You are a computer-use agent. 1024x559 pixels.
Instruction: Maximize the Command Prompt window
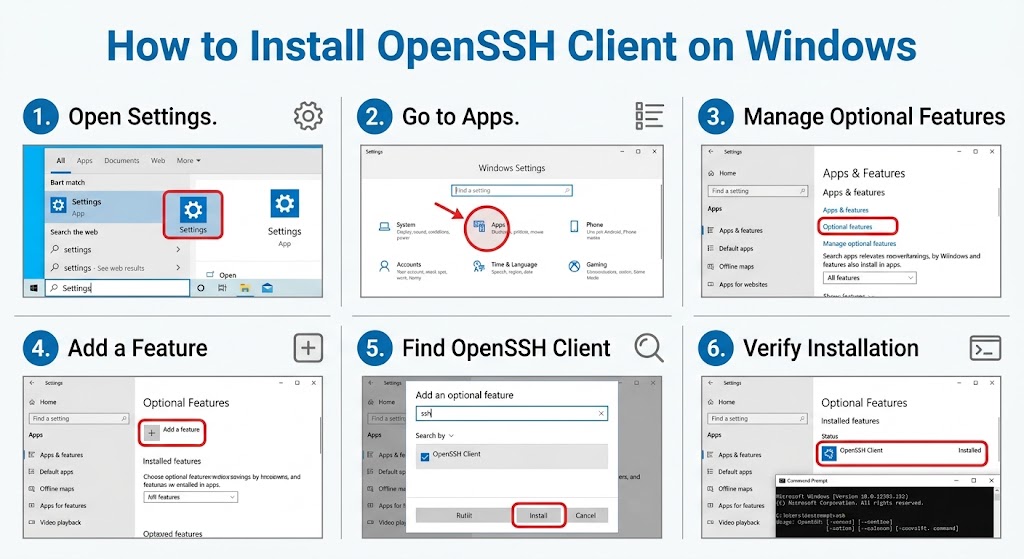point(973,481)
